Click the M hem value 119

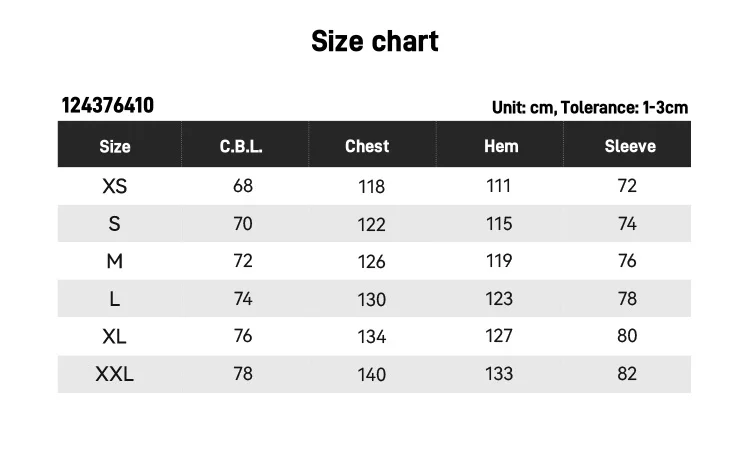click(499, 261)
